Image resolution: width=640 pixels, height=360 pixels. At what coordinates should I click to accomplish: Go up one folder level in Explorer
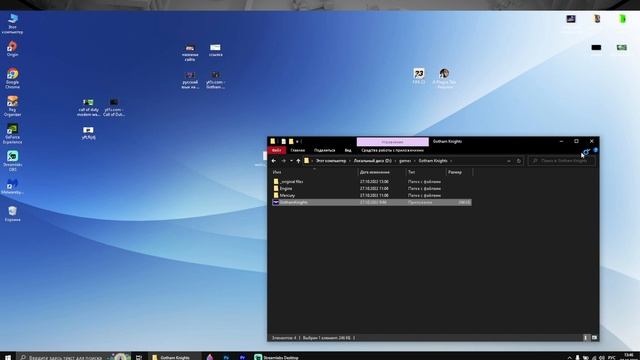click(298, 161)
